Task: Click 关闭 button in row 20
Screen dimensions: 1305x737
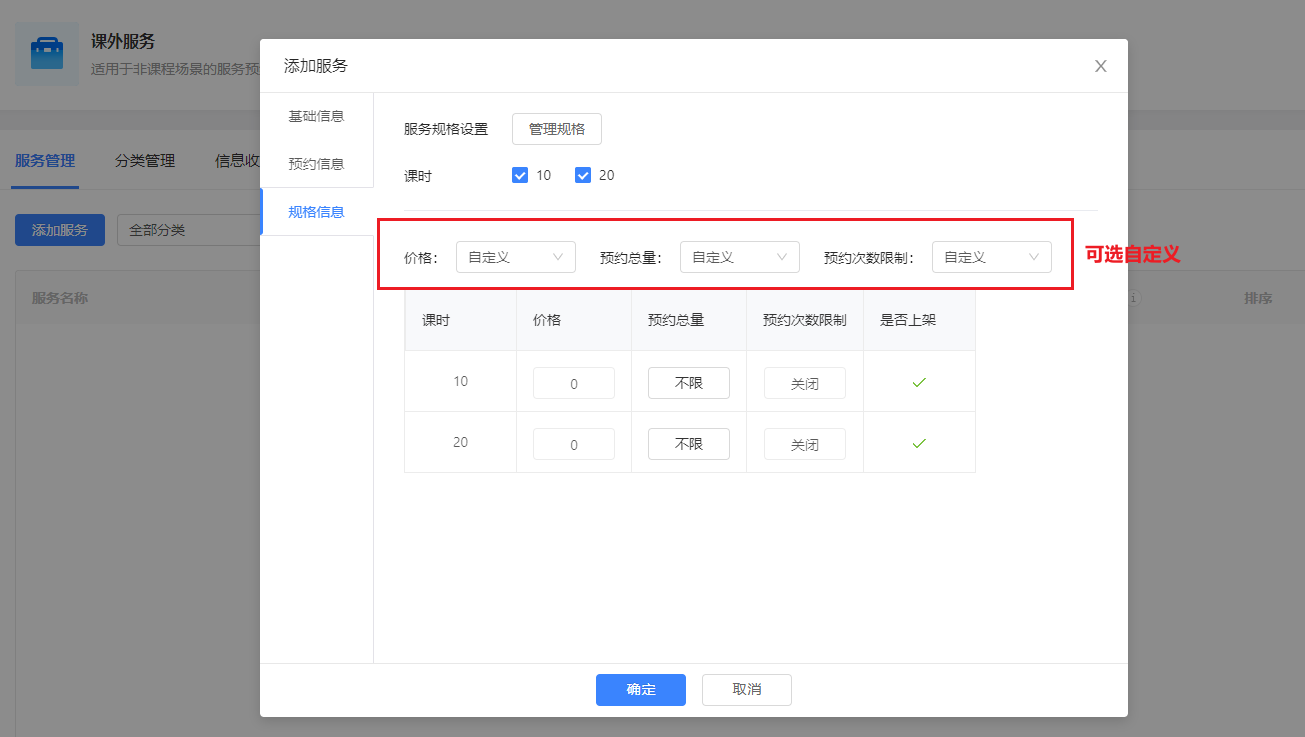Action: [805, 444]
